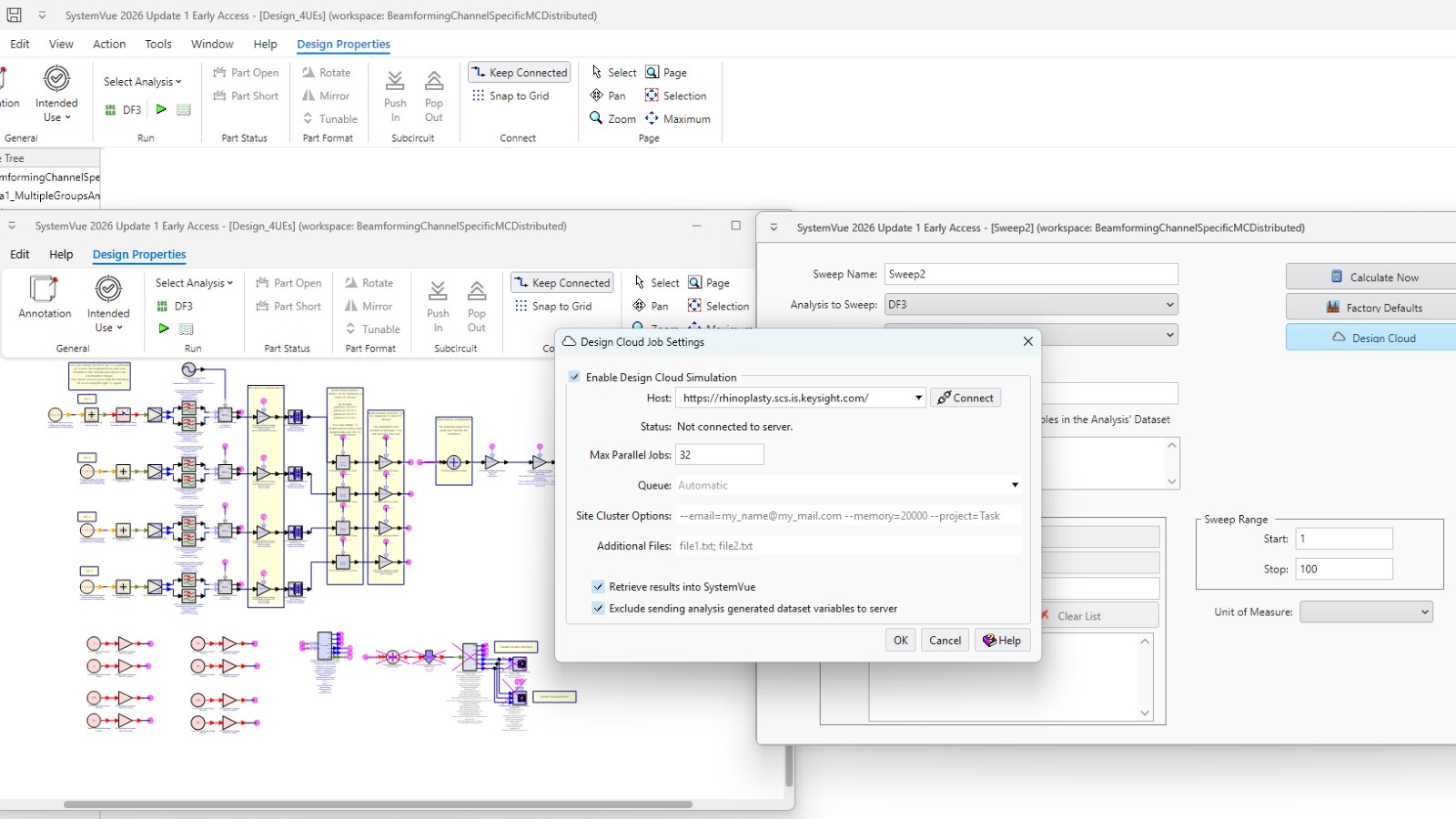
Task: Uncheck Enable Design Cloud Simulation
Action: pos(574,377)
